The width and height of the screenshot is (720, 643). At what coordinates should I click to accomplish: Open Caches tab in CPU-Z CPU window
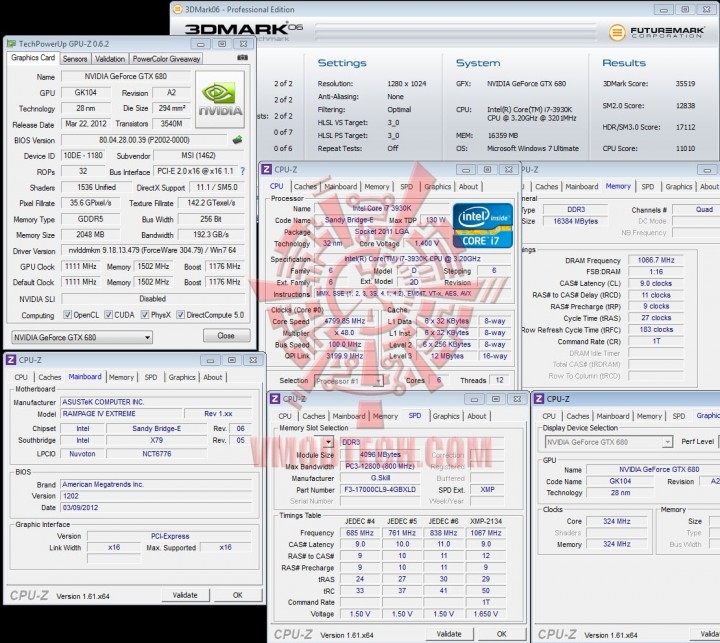pos(305,186)
